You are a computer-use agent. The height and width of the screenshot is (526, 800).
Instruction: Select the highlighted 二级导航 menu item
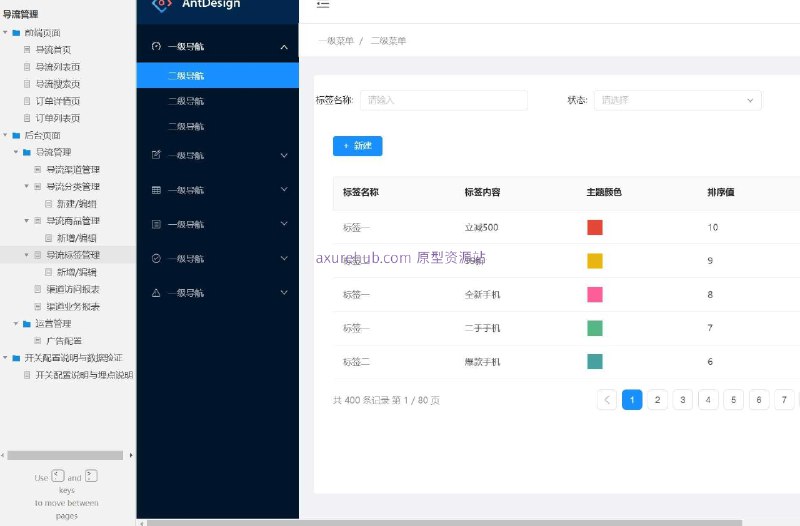218,76
